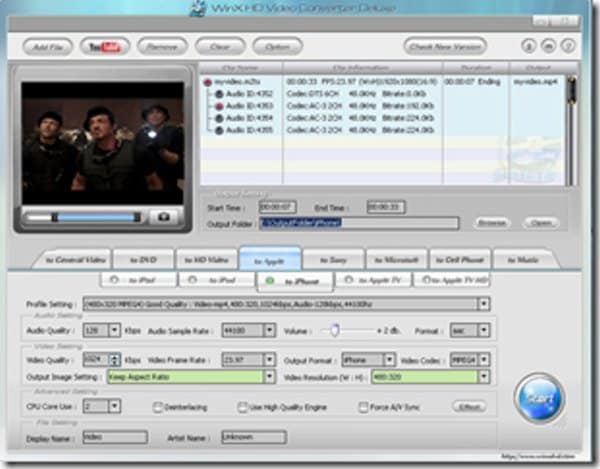Screen dimensions: 600x469
Task: Open the to HD Video tab
Action: pyautogui.click(x=207, y=260)
